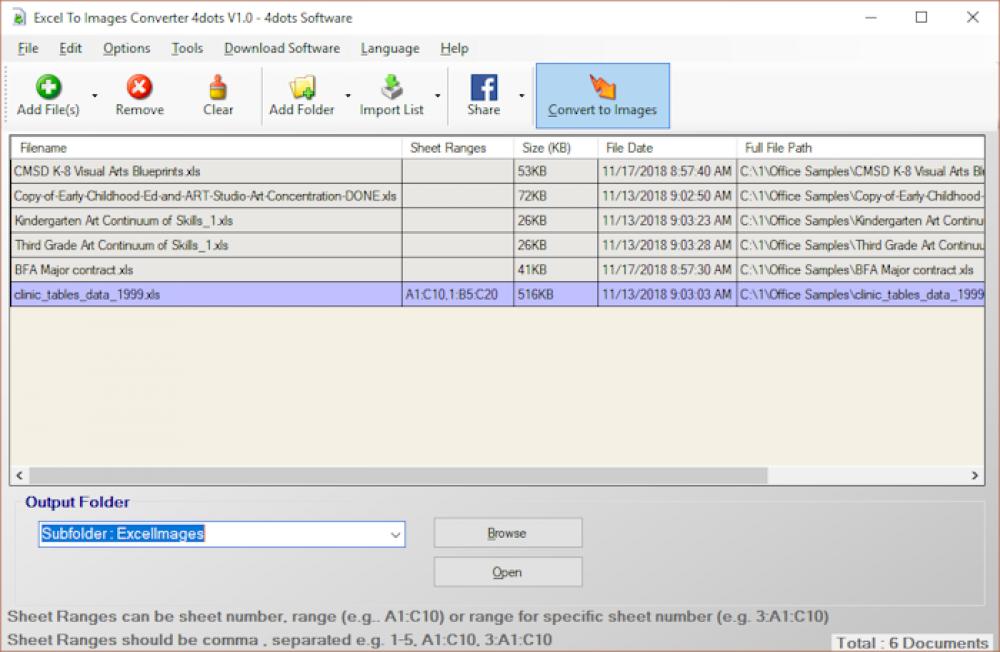
Task: Open the Download Software menu
Action: point(282,48)
